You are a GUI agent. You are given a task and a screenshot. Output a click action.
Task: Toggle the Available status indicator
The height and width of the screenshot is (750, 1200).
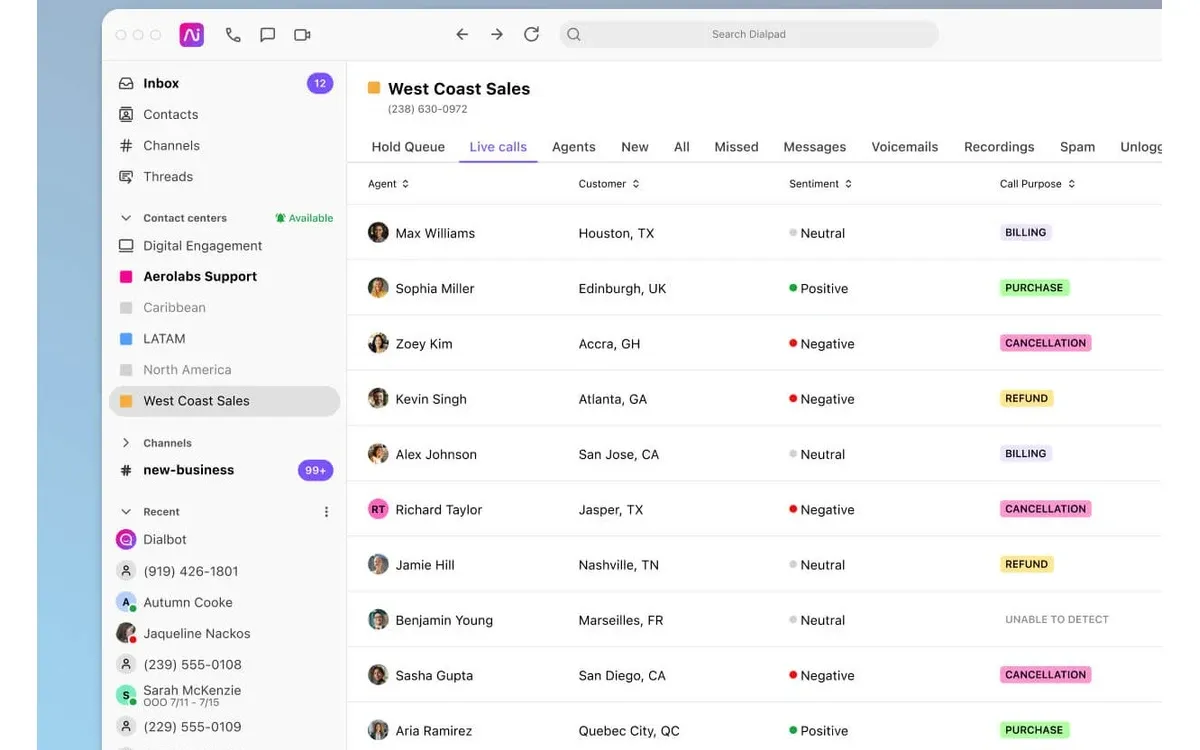304,218
